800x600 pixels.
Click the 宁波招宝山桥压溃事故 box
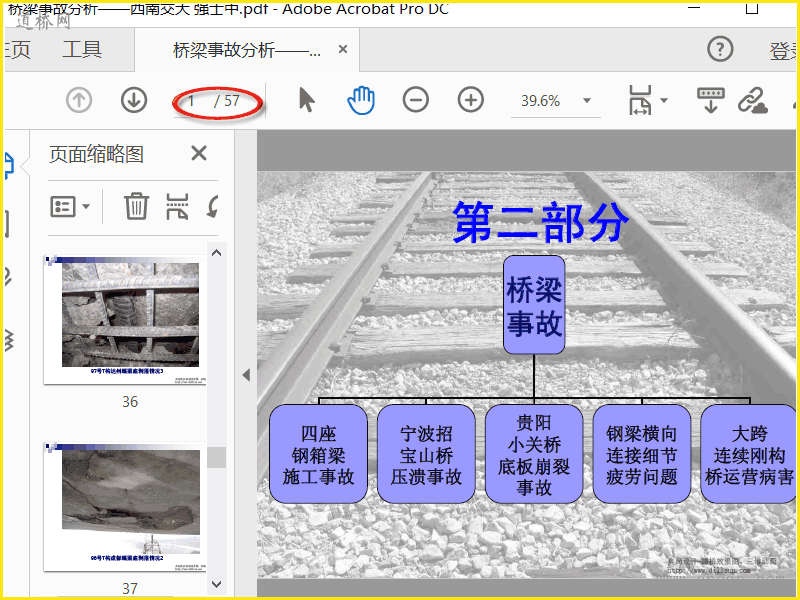426,454
